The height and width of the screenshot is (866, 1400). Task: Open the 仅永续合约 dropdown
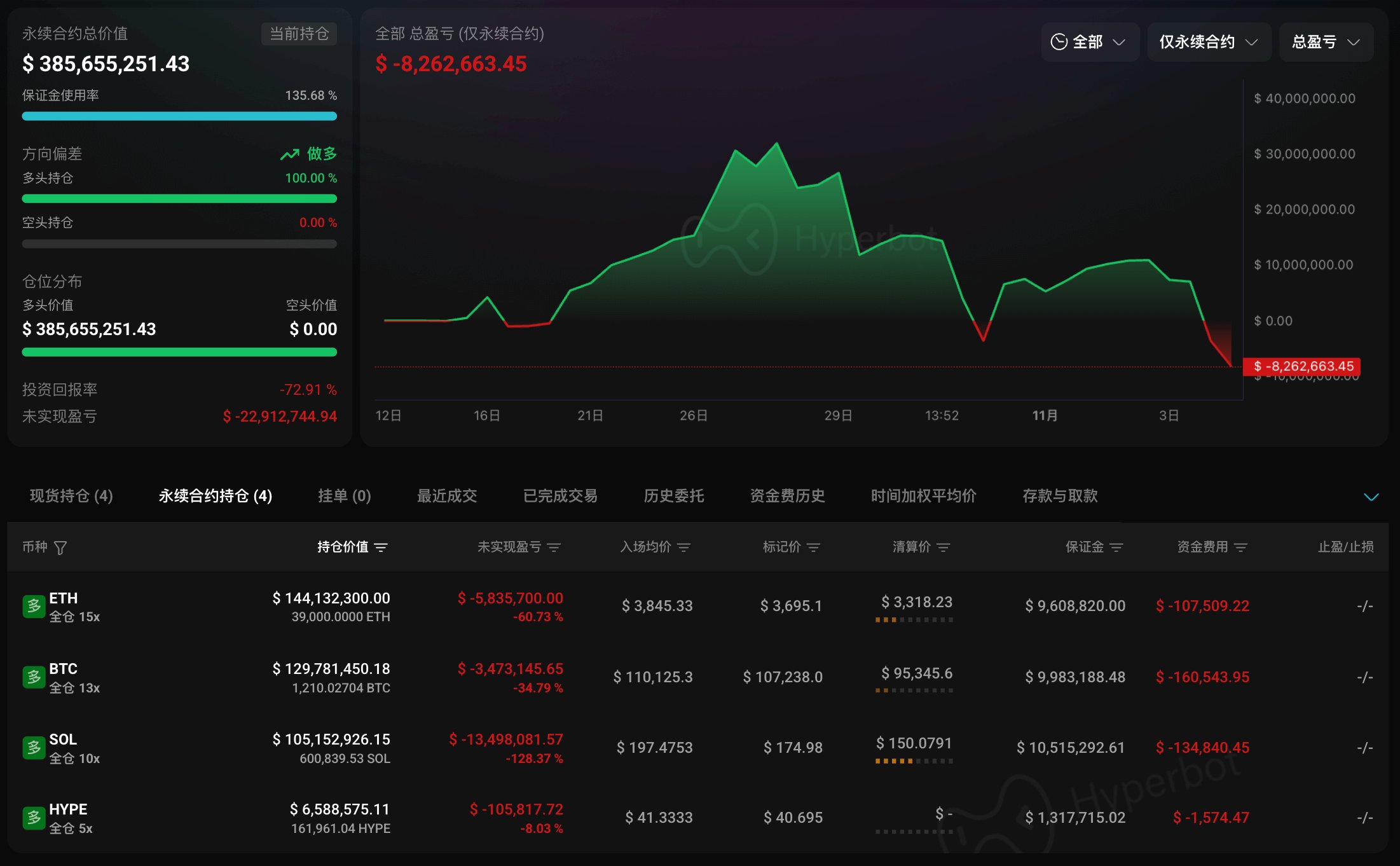tap(1208, 42)
